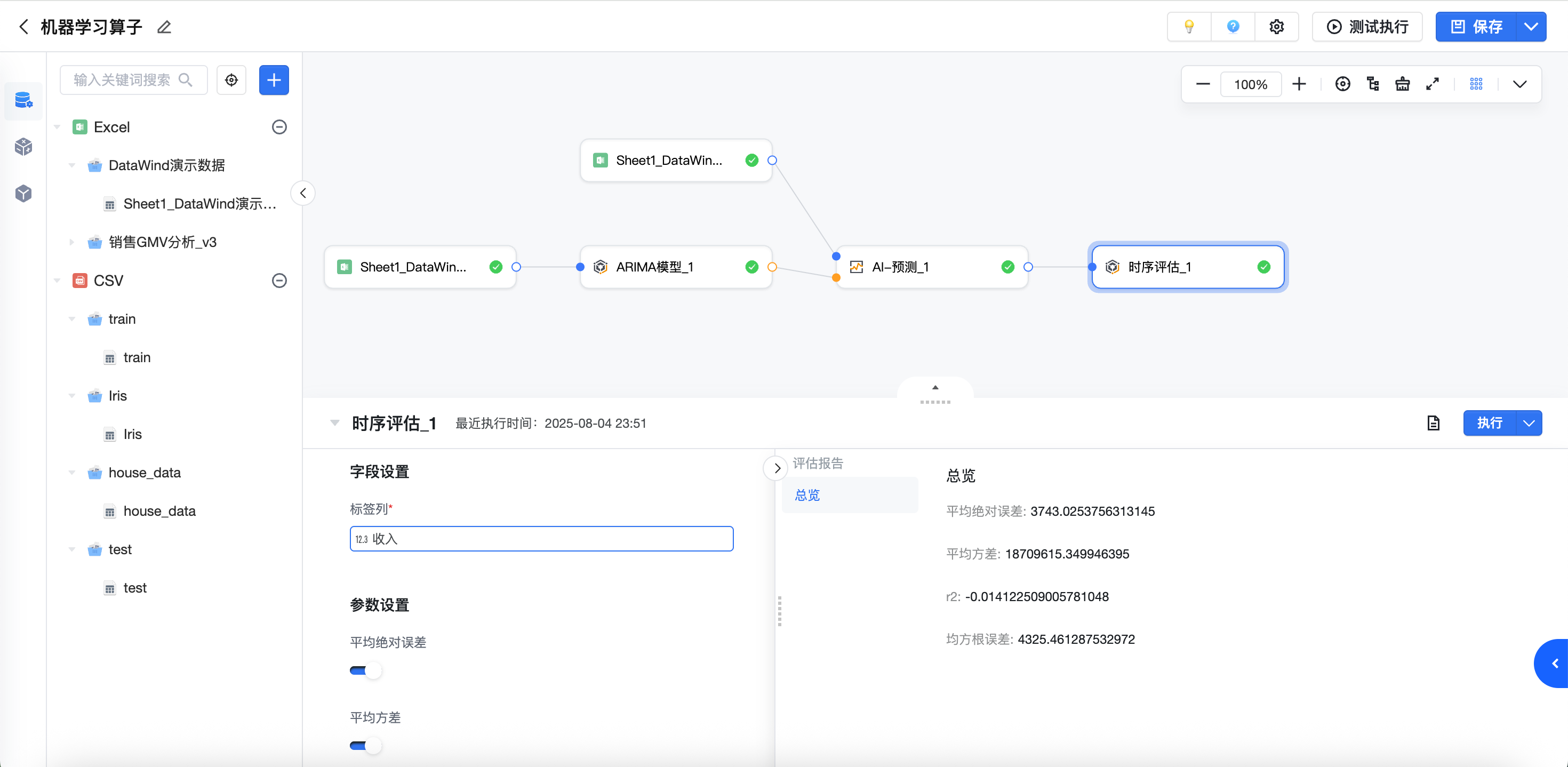
Task: Center the canvas with the locate icon
Action: [x=1342, y=84]
